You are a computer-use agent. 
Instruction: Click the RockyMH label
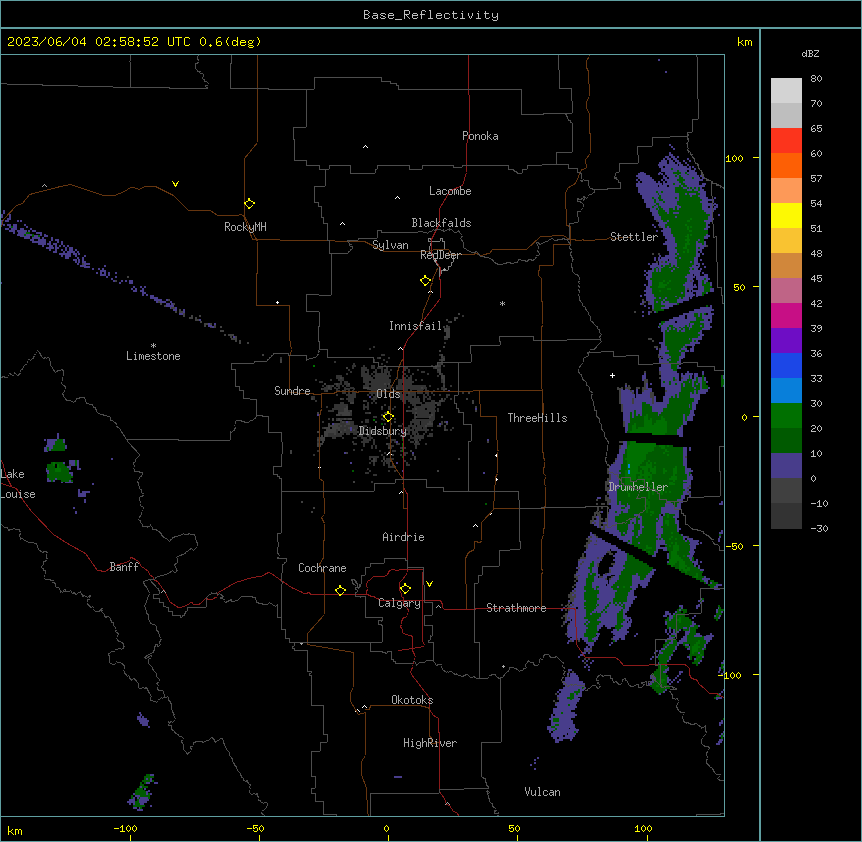pyautogui.click(x=245, y=227)
